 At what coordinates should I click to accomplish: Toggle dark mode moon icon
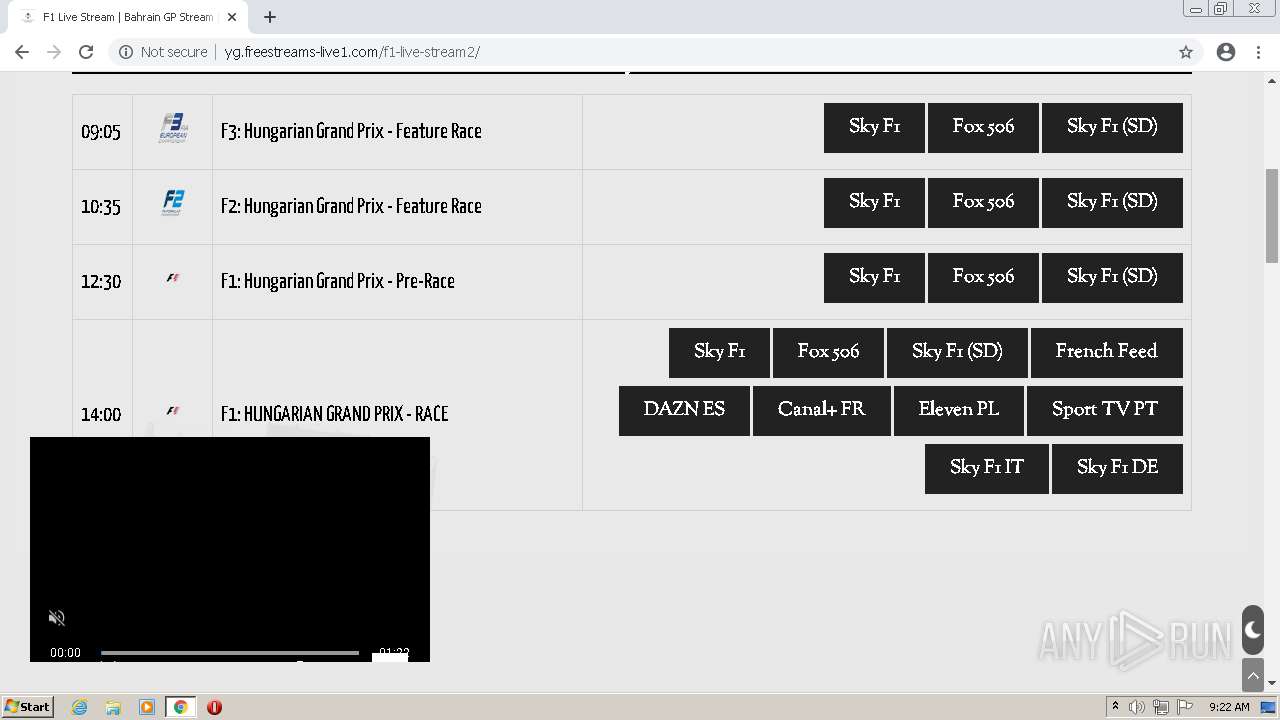(x=1253, y=630)
